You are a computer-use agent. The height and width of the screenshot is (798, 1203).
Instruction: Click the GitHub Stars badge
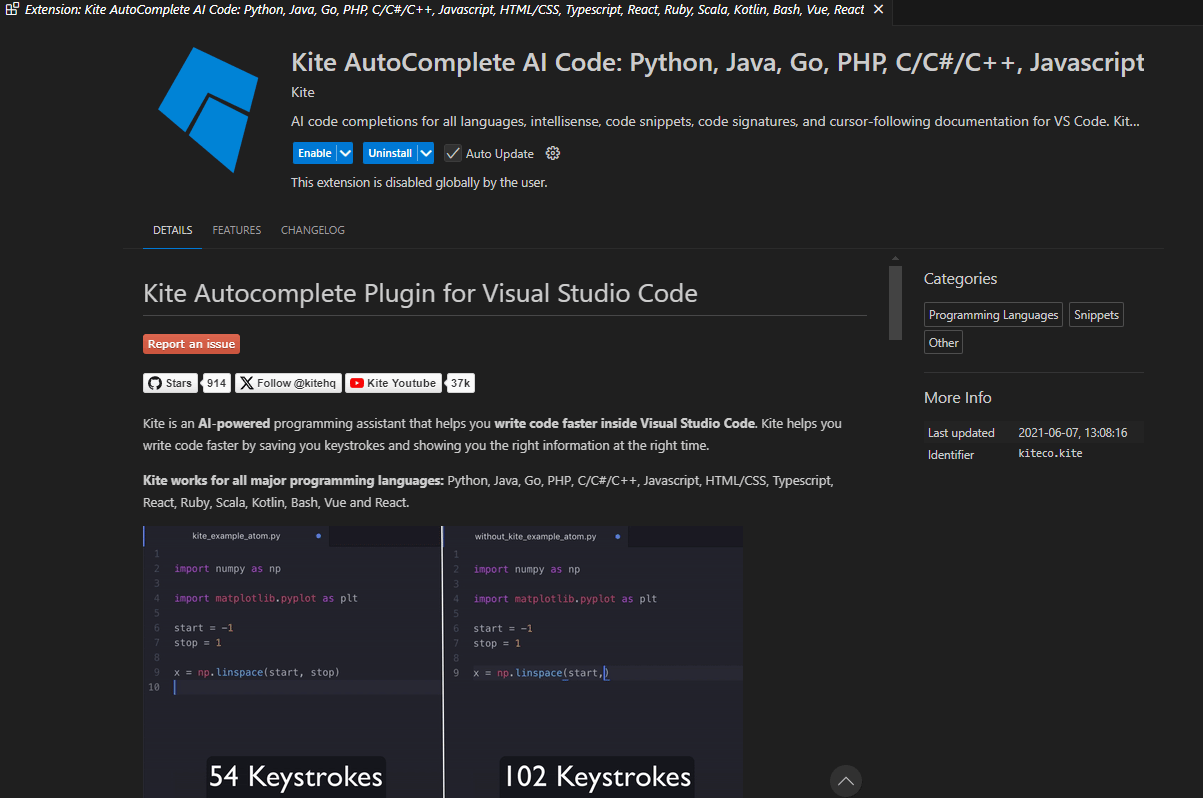(x=171, y=383)
